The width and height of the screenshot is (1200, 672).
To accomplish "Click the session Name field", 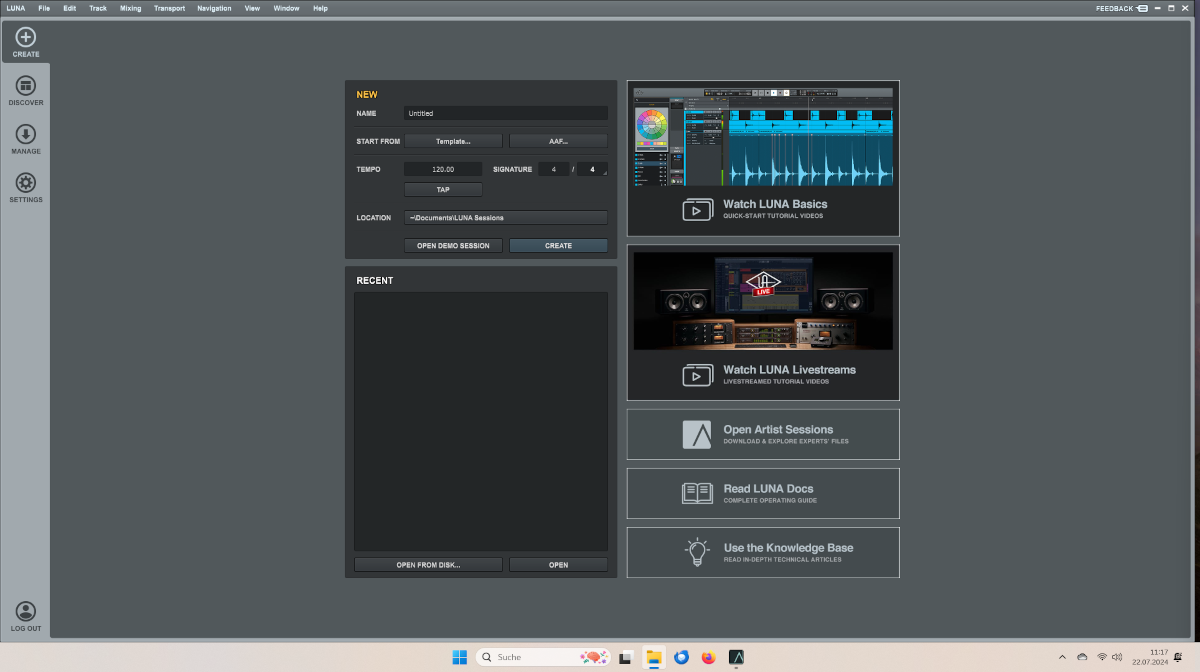I will (x=506, y=113).
